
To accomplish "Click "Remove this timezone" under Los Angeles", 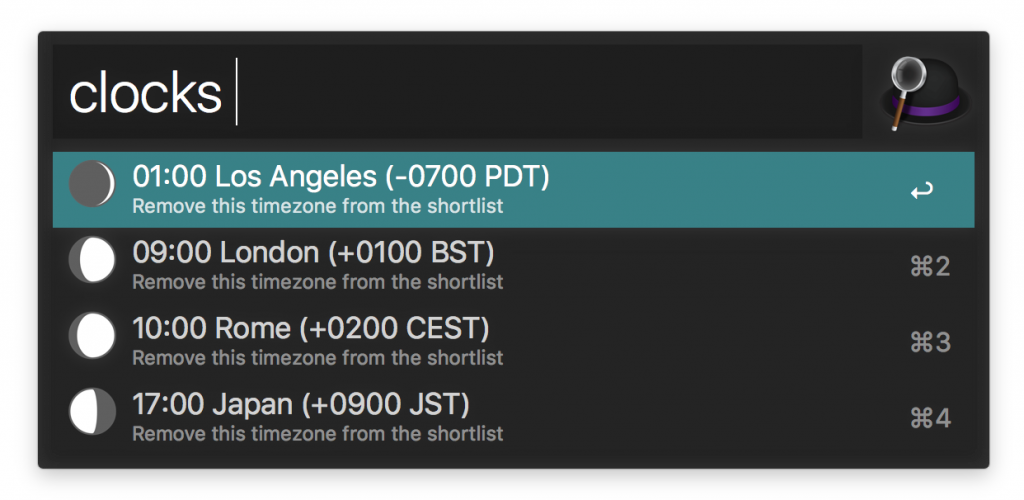I will coord(317,207).
